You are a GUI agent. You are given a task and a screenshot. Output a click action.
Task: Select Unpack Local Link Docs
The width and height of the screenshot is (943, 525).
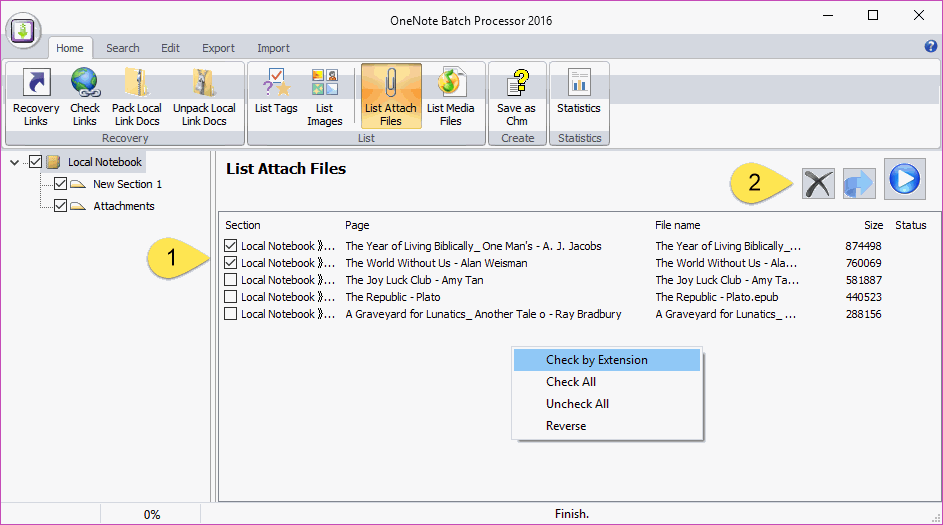[204, 97]
